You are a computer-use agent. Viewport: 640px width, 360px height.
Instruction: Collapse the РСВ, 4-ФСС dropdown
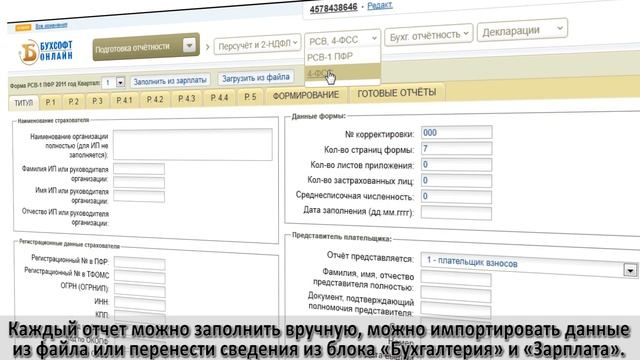point(342,40)
